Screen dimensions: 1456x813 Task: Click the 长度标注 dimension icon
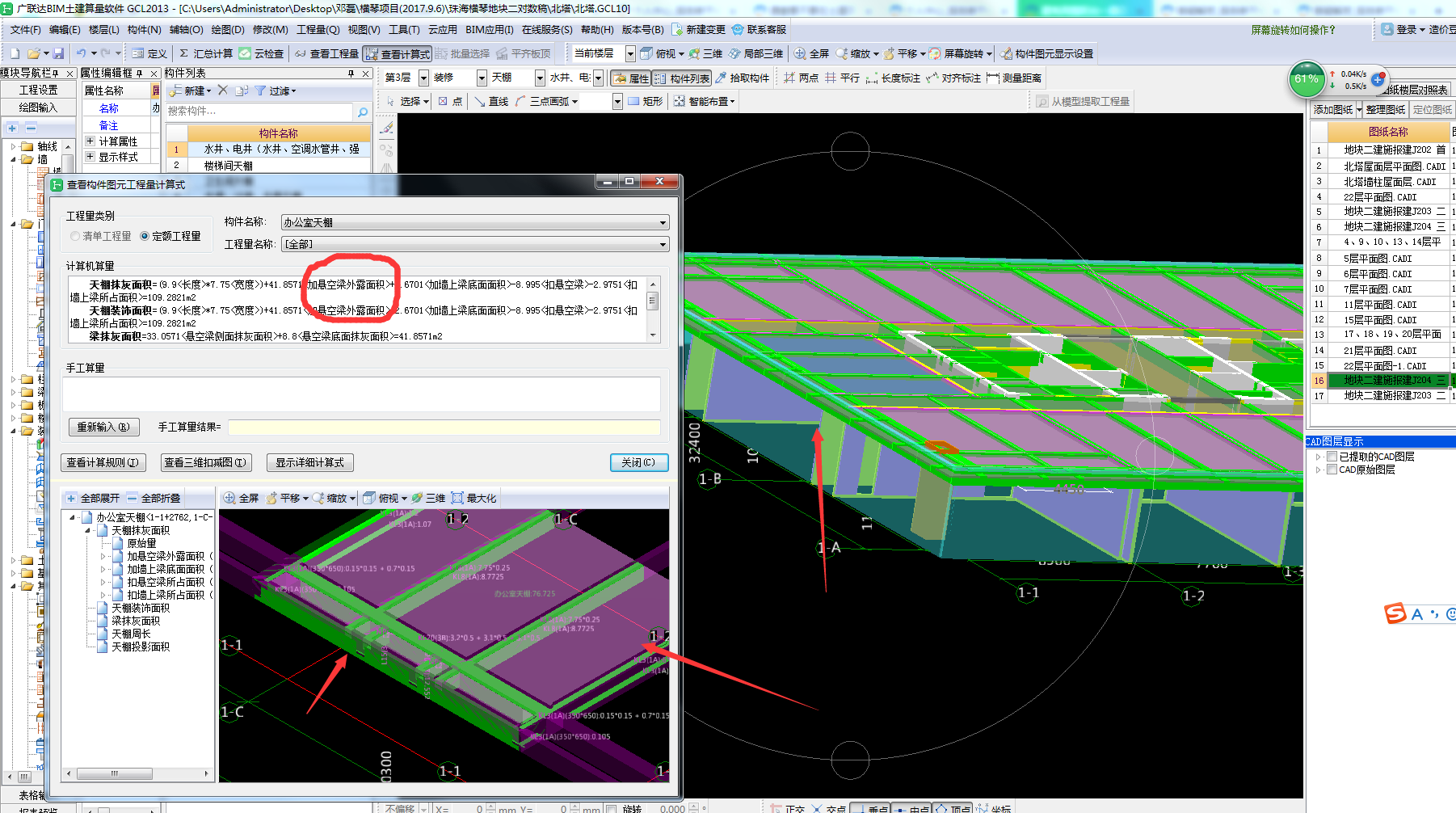click(x=872, y=78)
